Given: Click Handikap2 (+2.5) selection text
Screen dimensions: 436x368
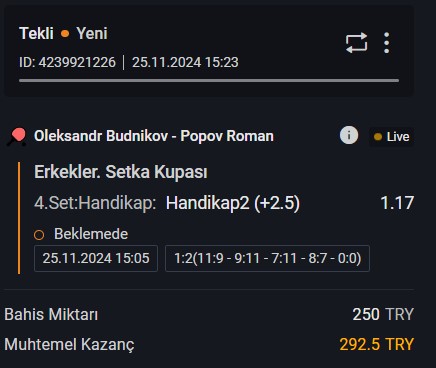Looking at the screenshot, I should (233, 203).
